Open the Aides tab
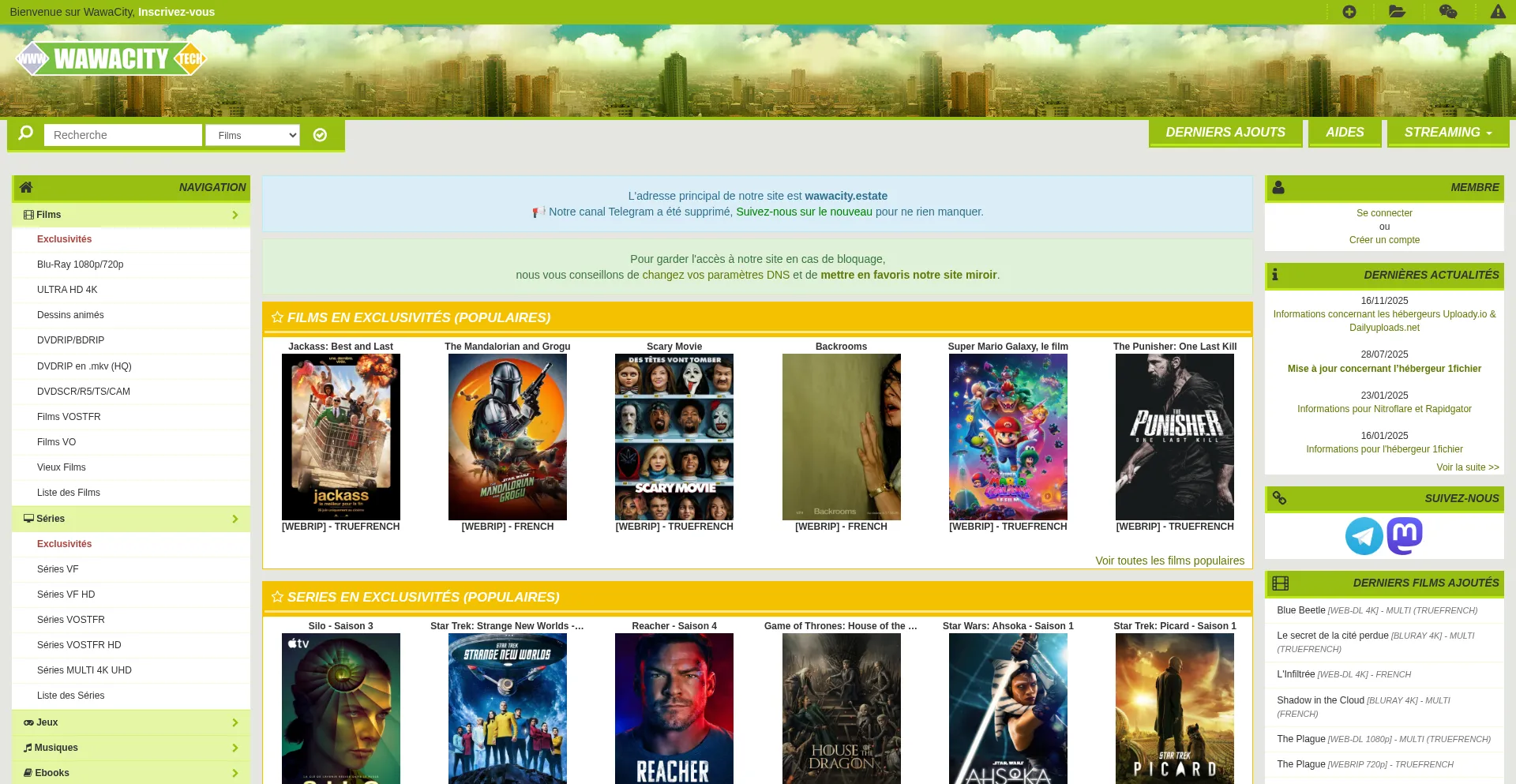Screen dimensions: 1516x784 tap(1345, 133)
